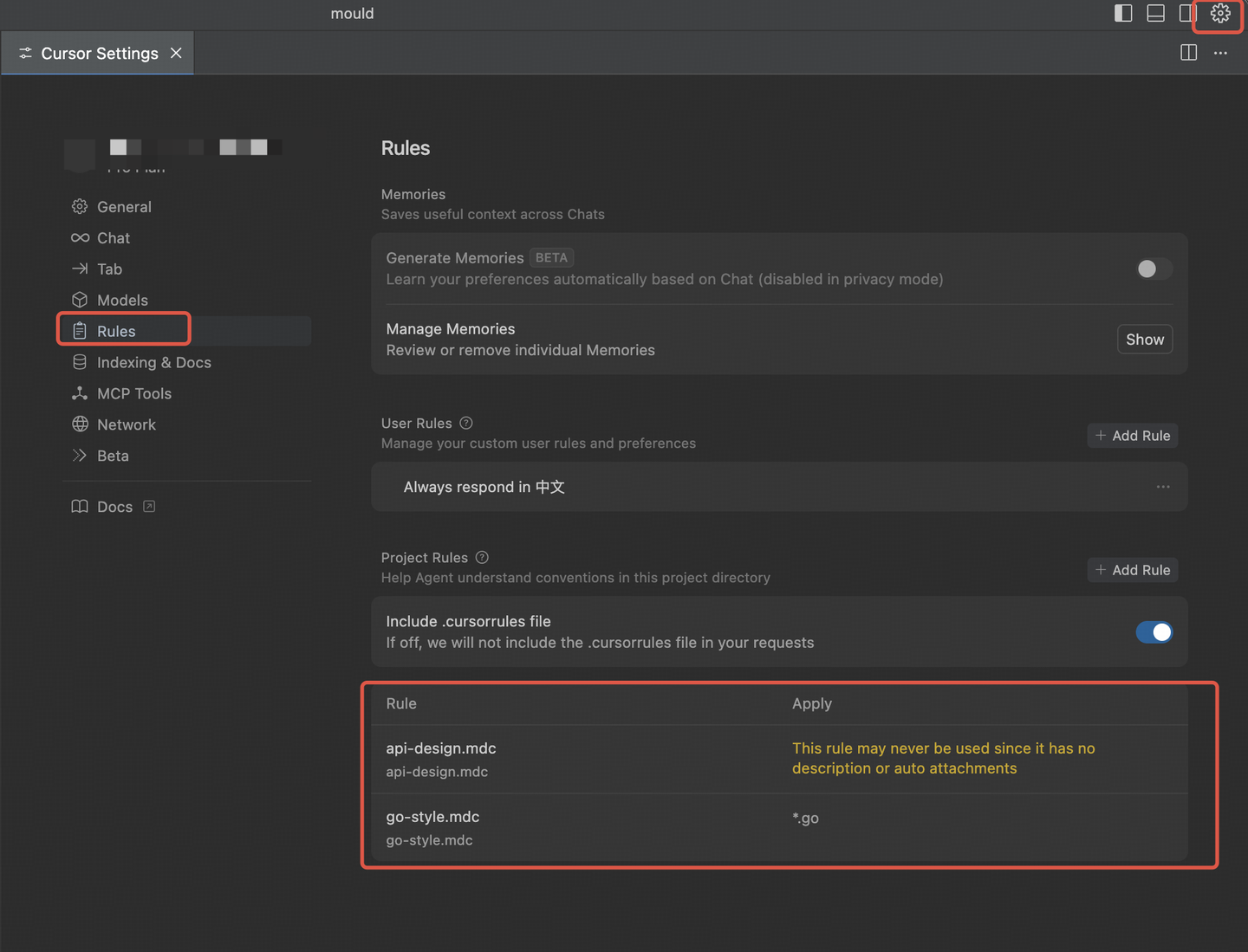
Task: Open the editor more actions ellipsis
Action: pyautogui.click(x=1220, y=53)
